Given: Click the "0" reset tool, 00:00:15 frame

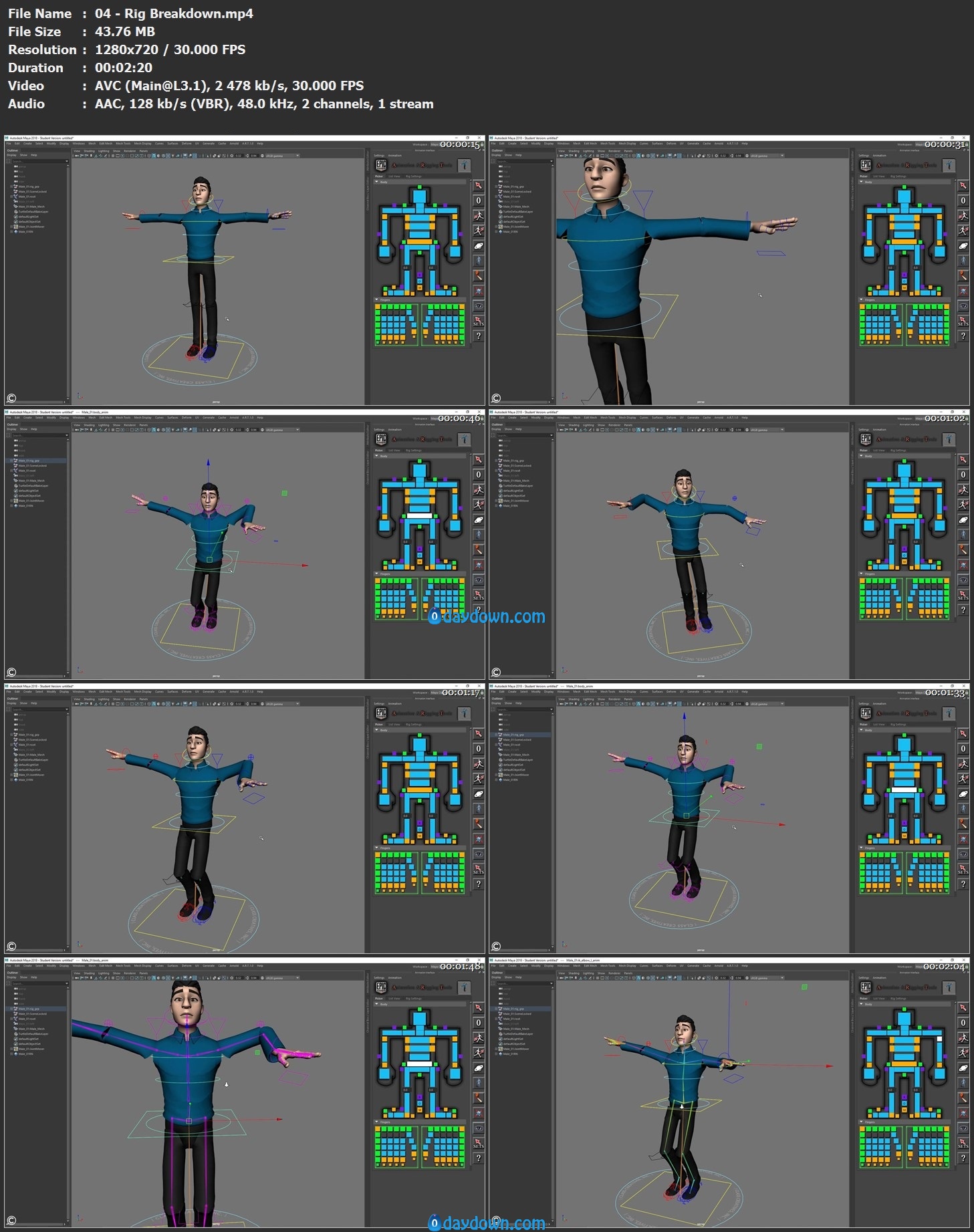Looking at the screenshot, I should (479, 201).
